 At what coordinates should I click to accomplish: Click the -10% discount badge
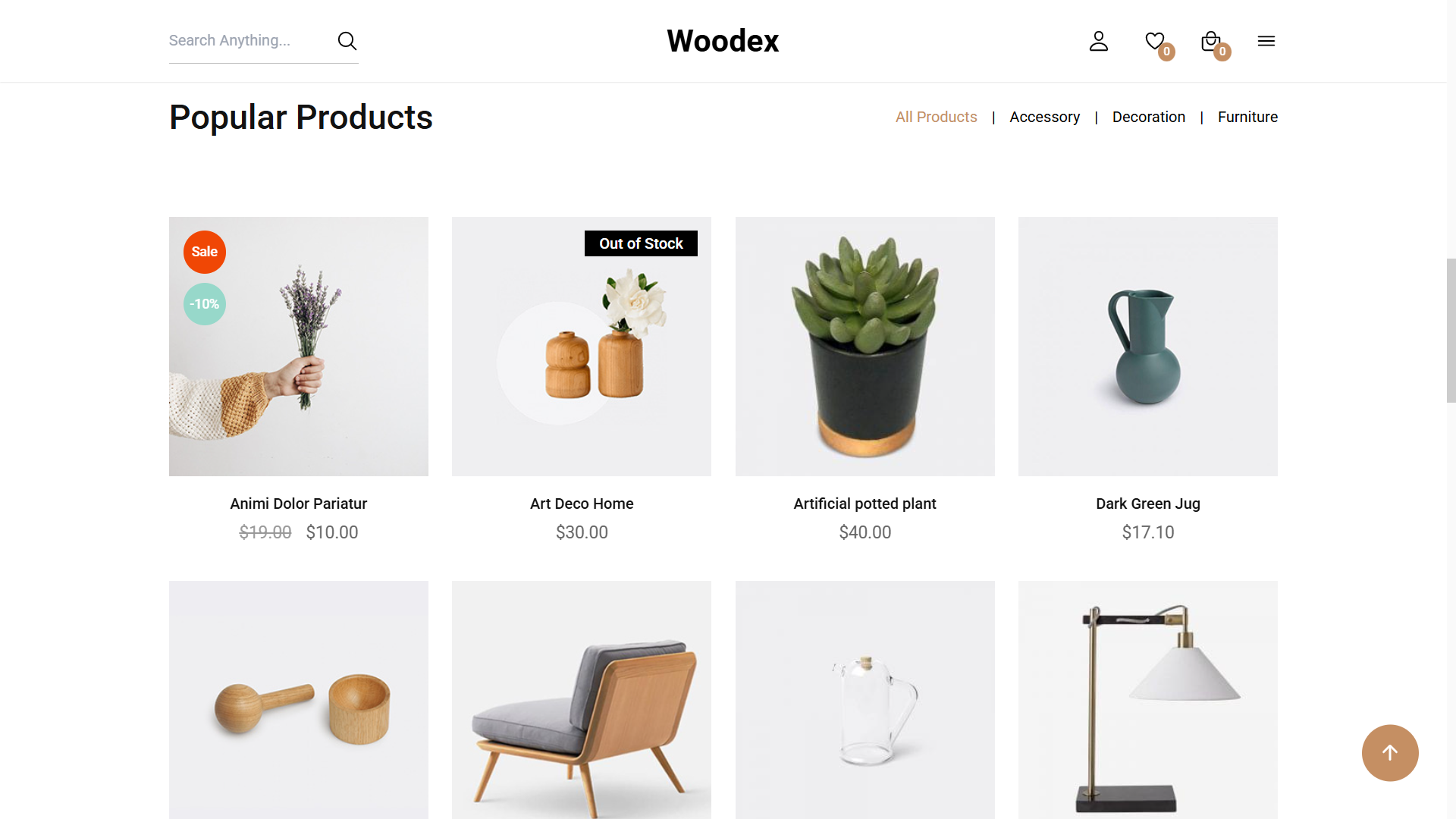pos(205,304)
